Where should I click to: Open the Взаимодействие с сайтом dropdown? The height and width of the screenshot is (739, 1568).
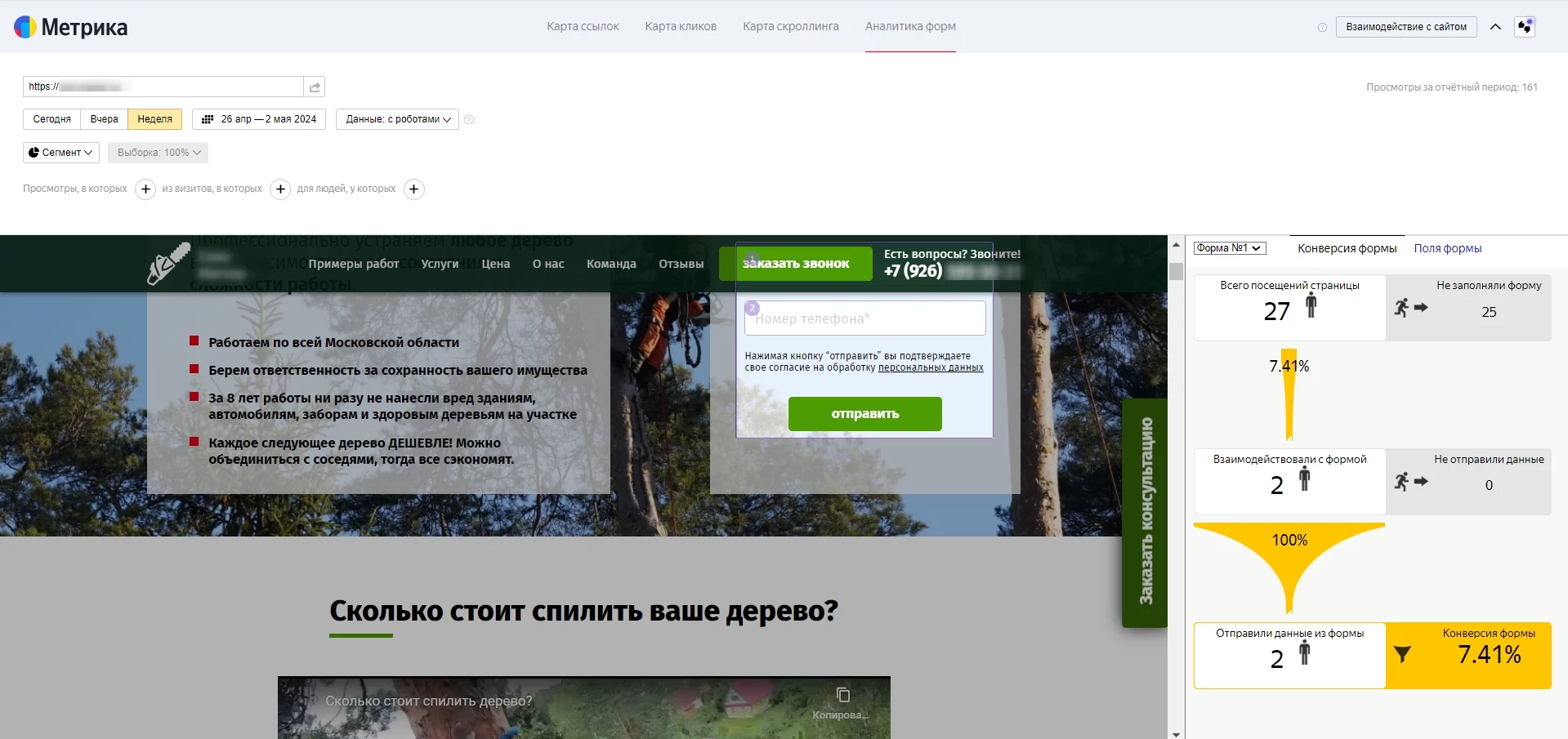(1406, 27)
